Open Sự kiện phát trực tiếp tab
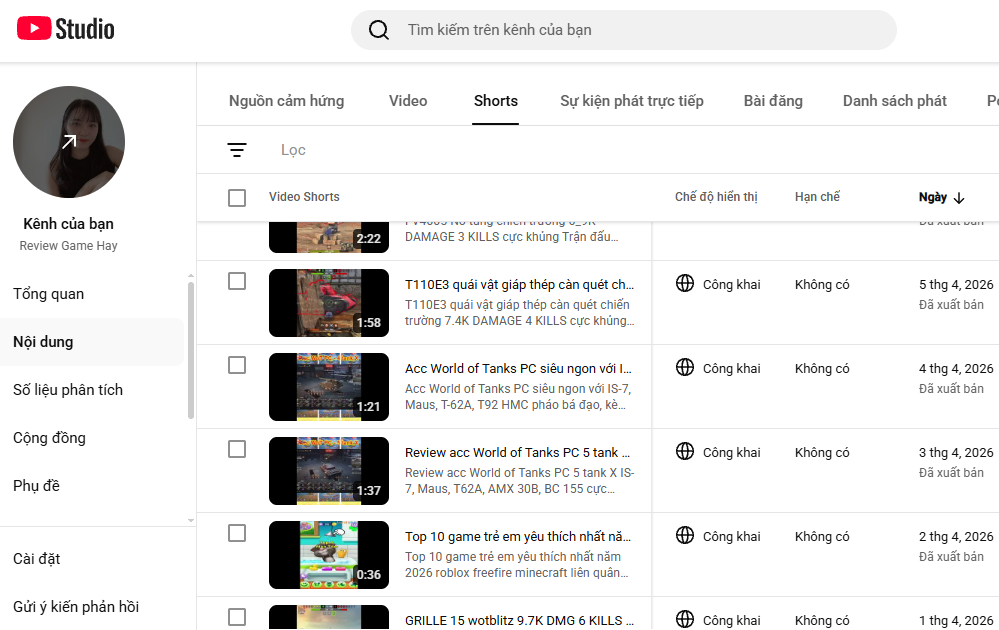999x630 pixels. (x=631, y=101)
